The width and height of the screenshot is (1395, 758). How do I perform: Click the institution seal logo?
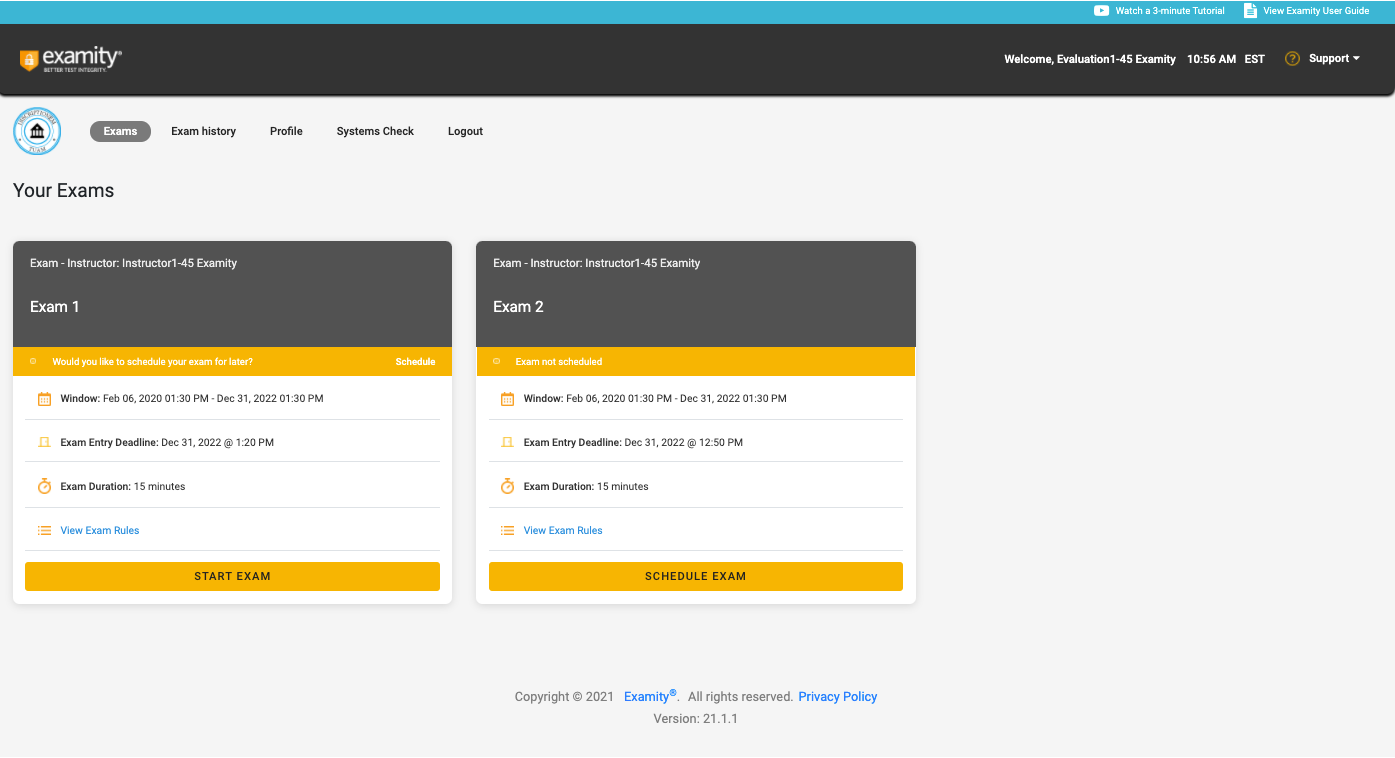tap(37, 132)
